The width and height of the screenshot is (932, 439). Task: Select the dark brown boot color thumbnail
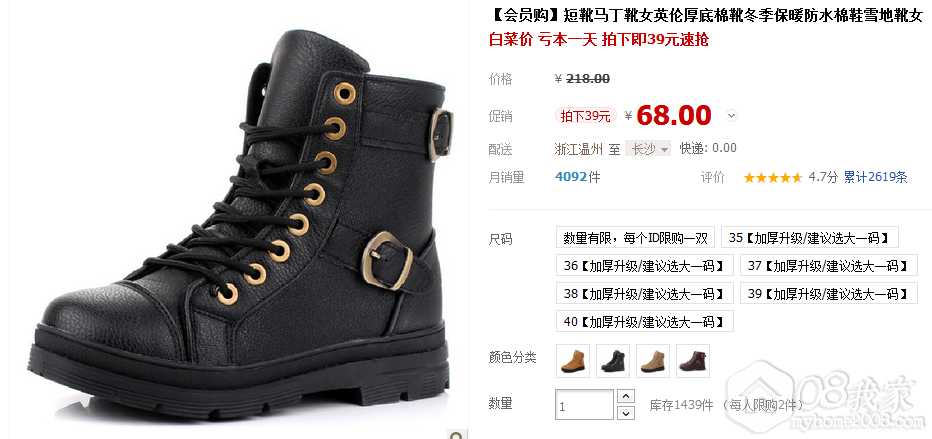point(693,361)
